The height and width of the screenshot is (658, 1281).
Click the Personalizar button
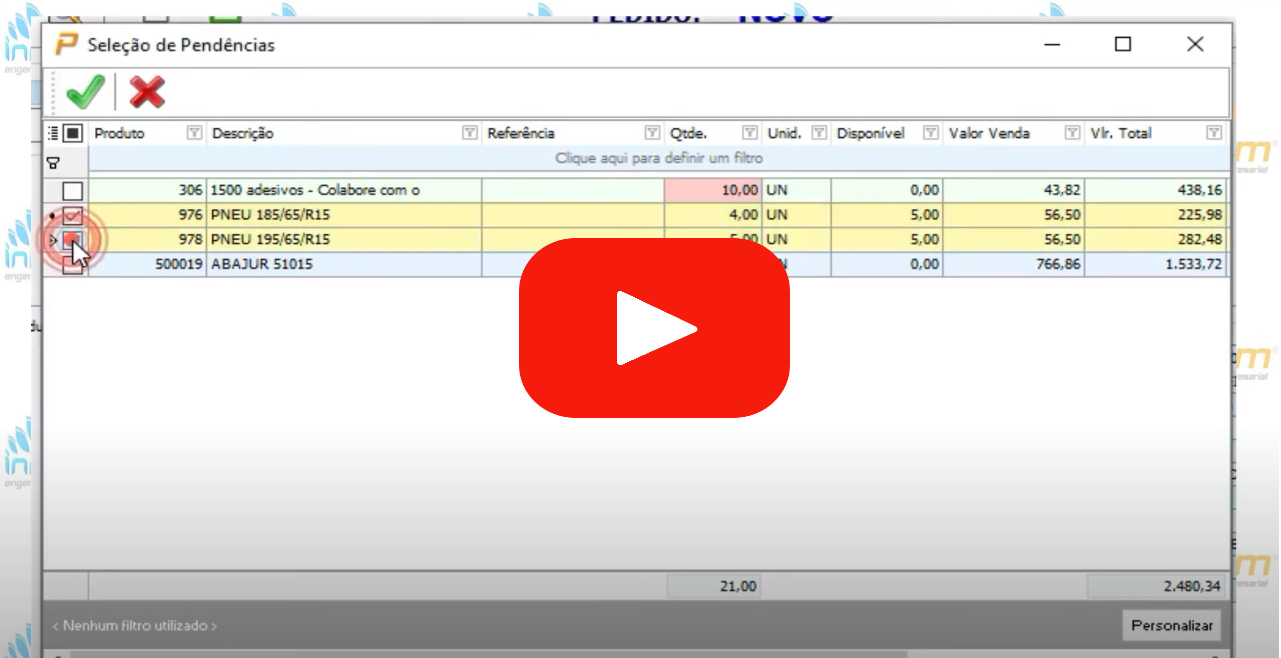coord(1172,626)
